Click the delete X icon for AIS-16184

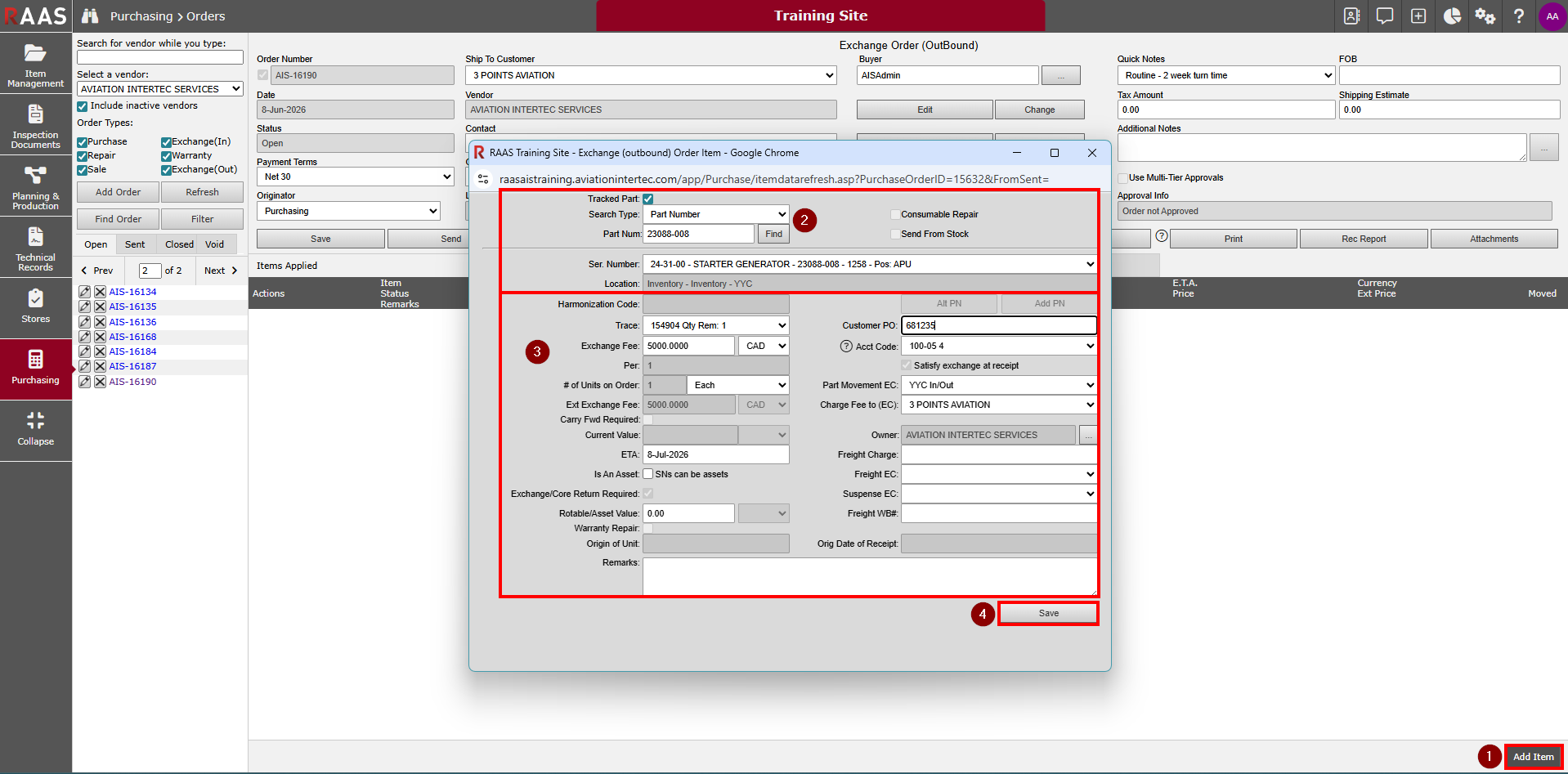click(100, 351)
